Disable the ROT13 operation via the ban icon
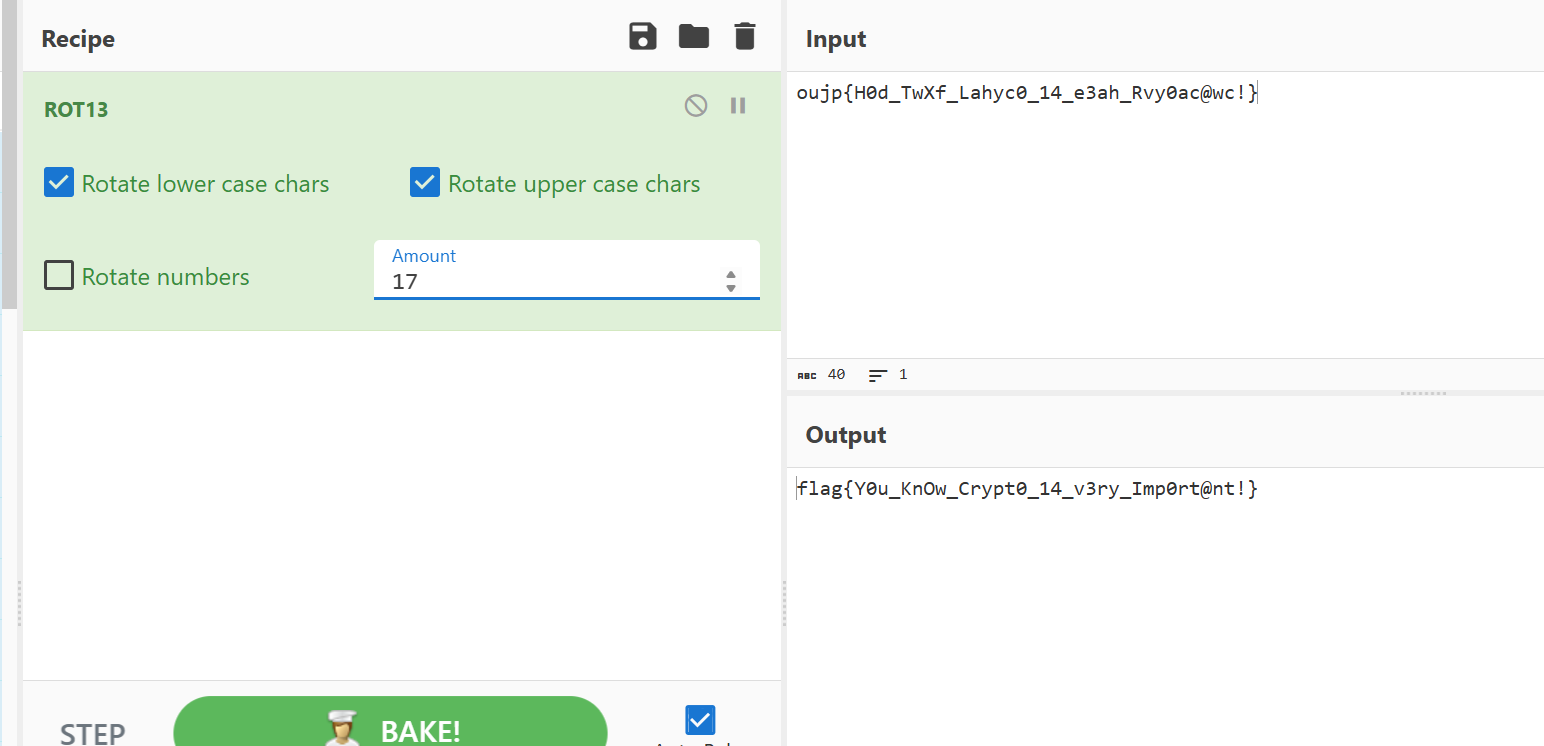The image size is (1544, 746). pos(696,105)
